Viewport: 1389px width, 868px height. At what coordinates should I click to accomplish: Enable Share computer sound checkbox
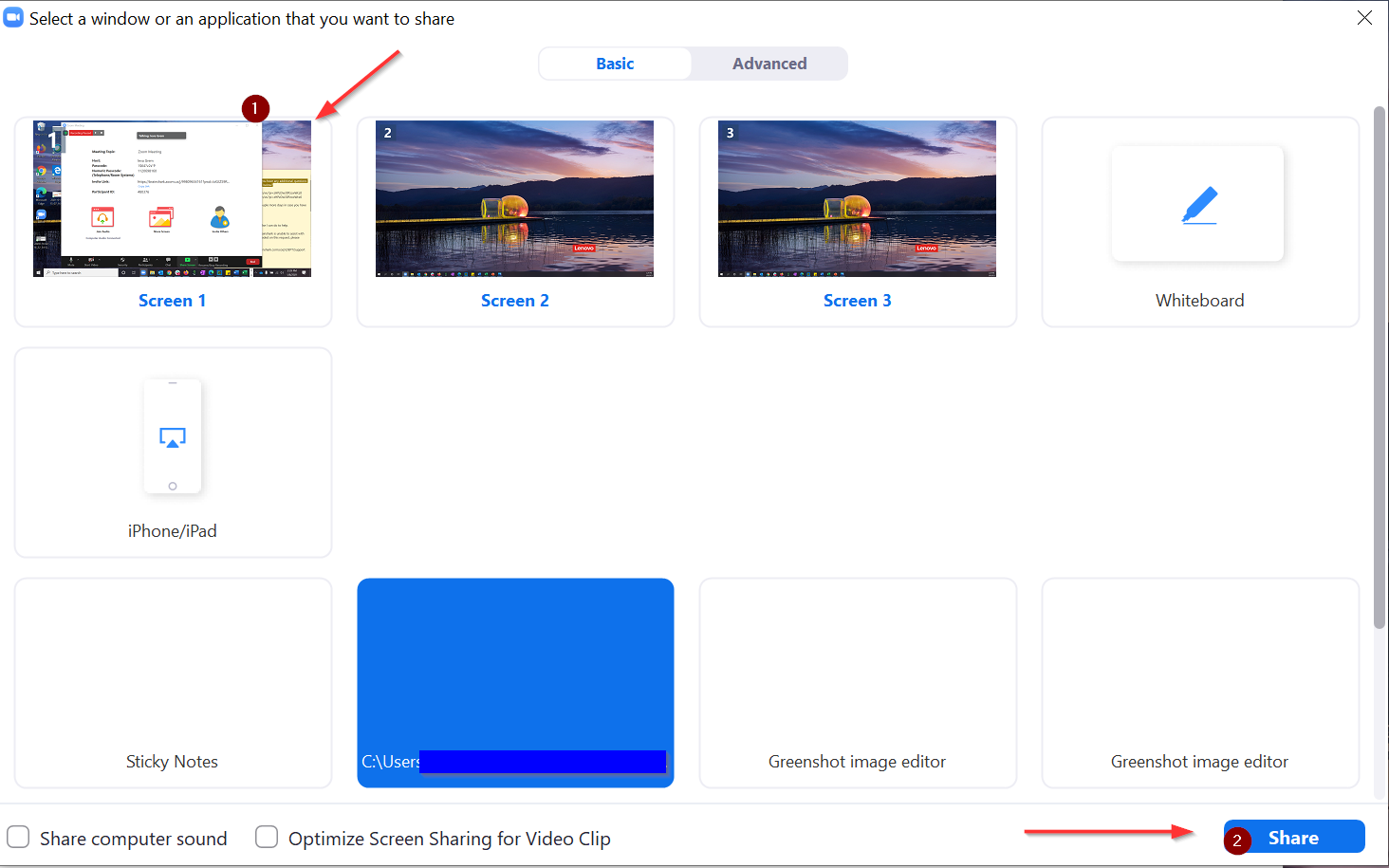click(x=19, y=837)
